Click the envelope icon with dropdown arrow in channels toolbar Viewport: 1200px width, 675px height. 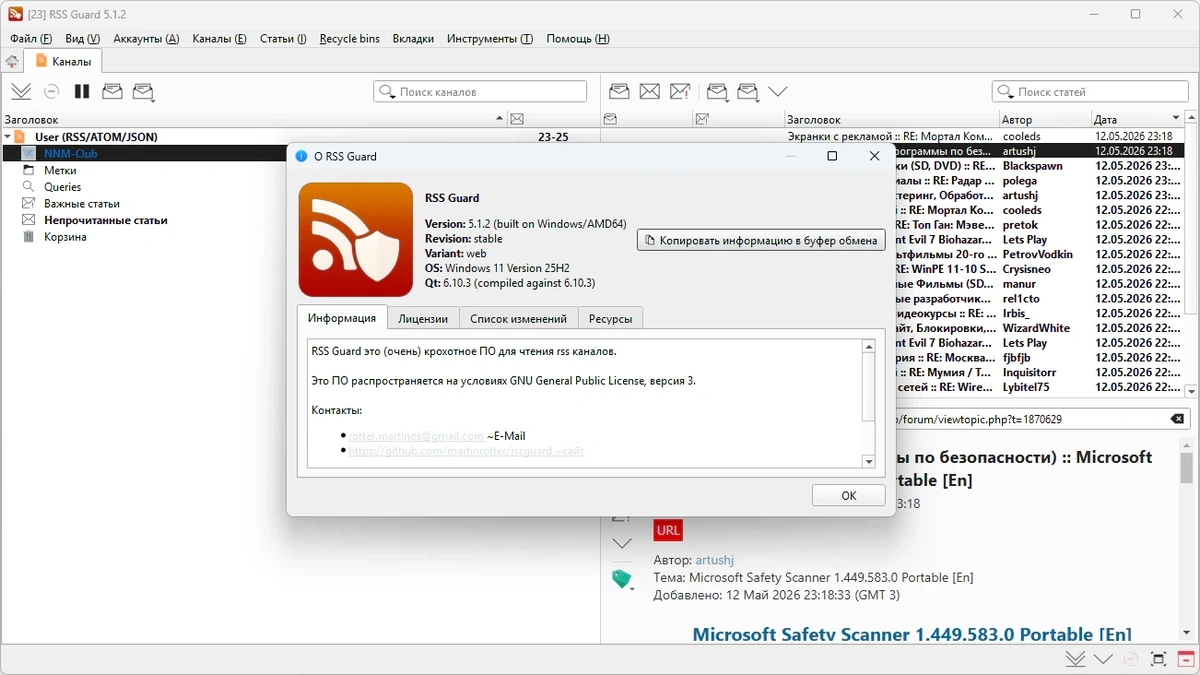coord(144,92)
